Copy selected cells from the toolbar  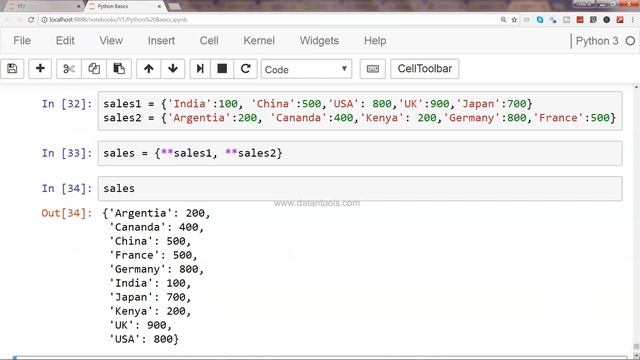pos(94,69)
